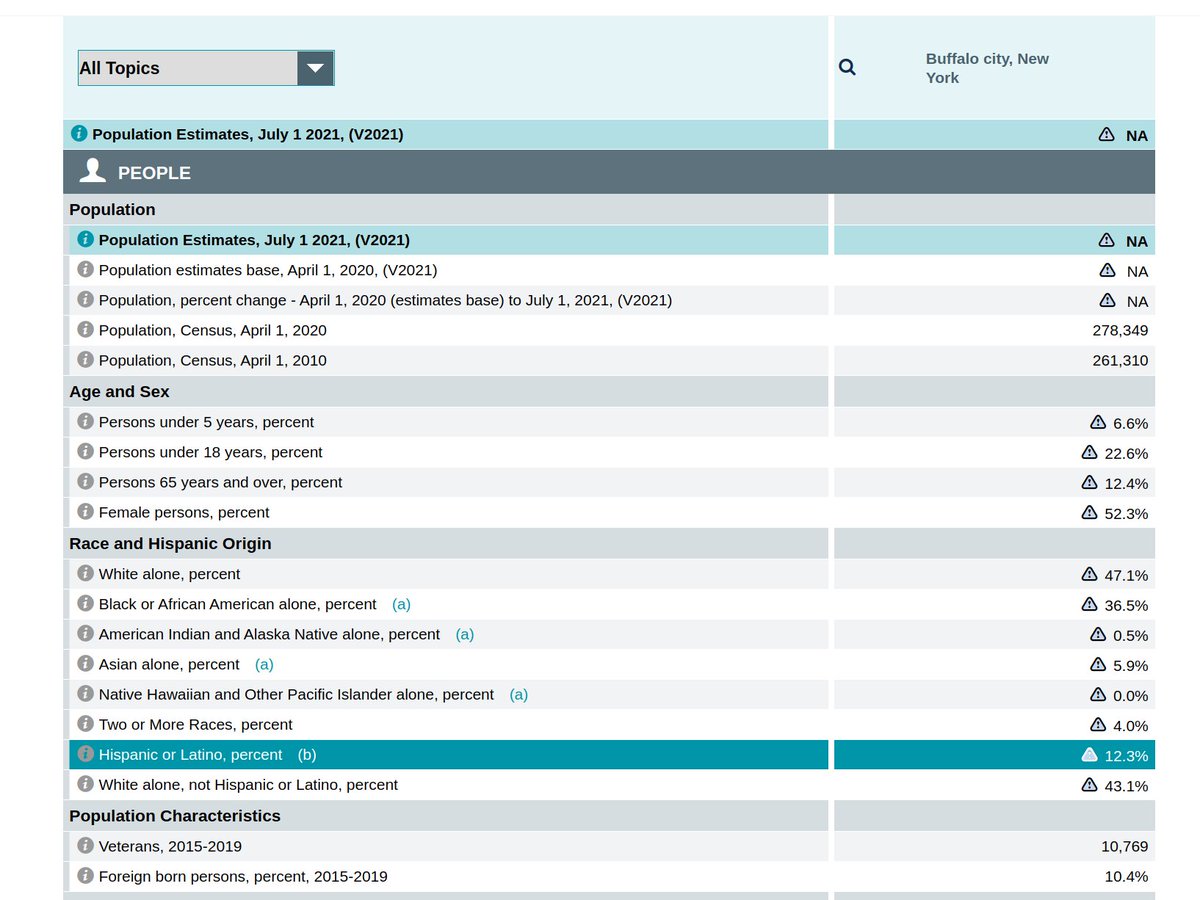1200x900 pixels.
Task: Click the 10,769 veterans value
Action: coord(1125,846)
